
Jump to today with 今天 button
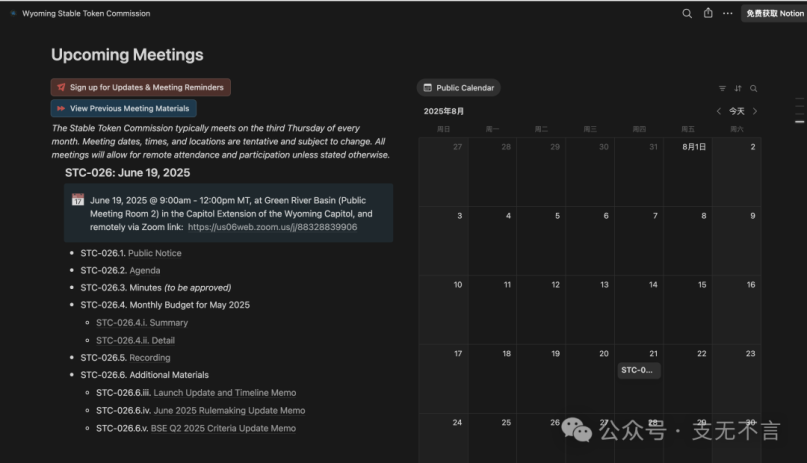(737, 111)
